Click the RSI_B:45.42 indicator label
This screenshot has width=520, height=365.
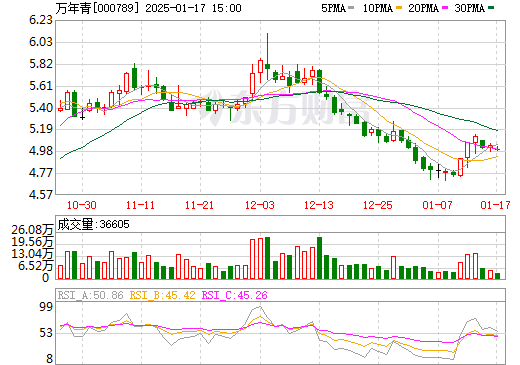[x=162, y=295]
